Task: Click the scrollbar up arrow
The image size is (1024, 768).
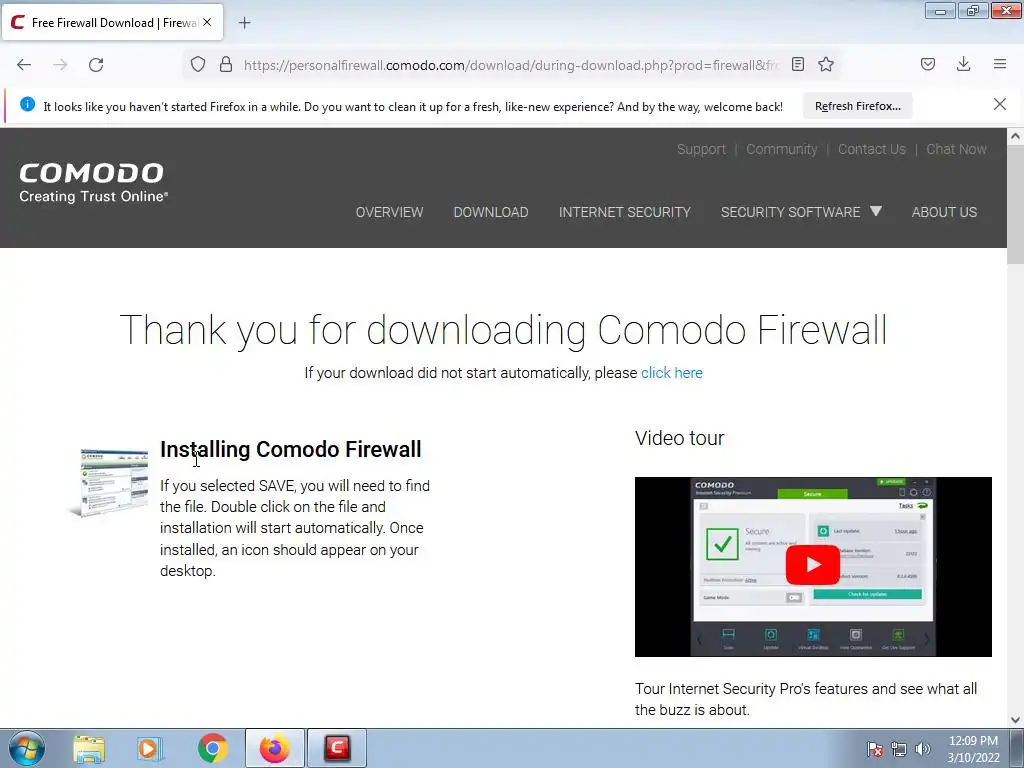Action: pyautogui.click(x=1015, y=136)
